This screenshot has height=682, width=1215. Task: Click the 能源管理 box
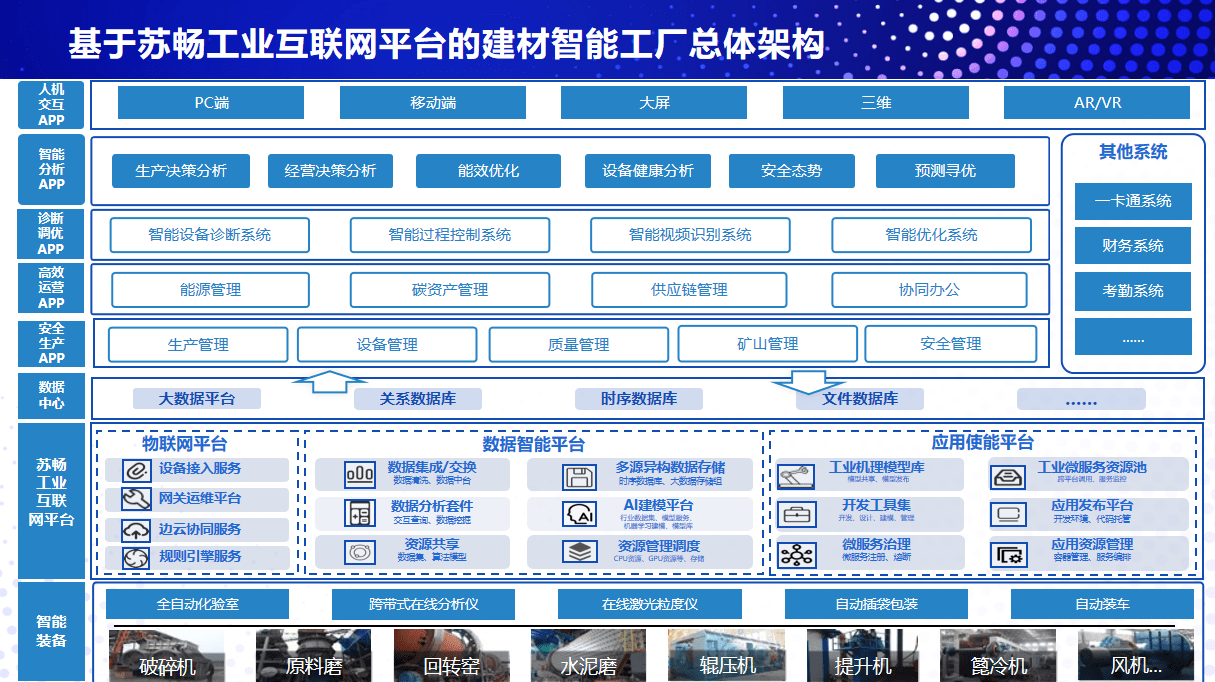coord(210,290)
